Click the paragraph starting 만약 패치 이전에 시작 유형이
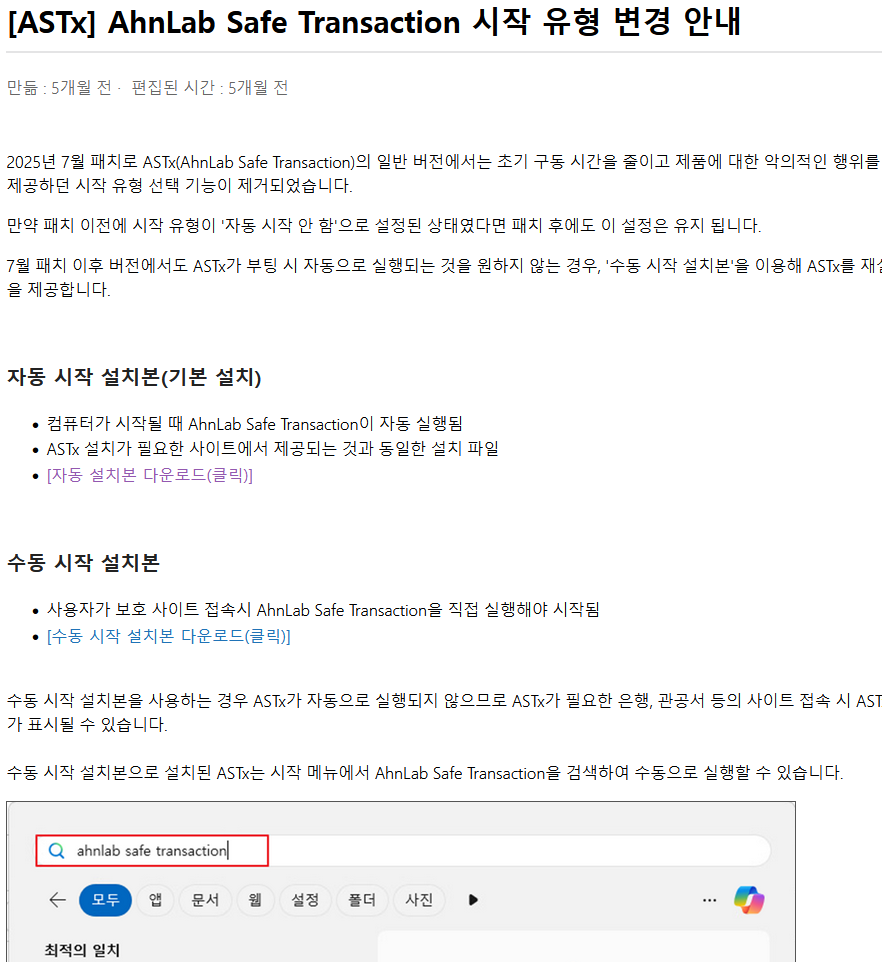Screen dimensions: 882x962 click(384, 226)
